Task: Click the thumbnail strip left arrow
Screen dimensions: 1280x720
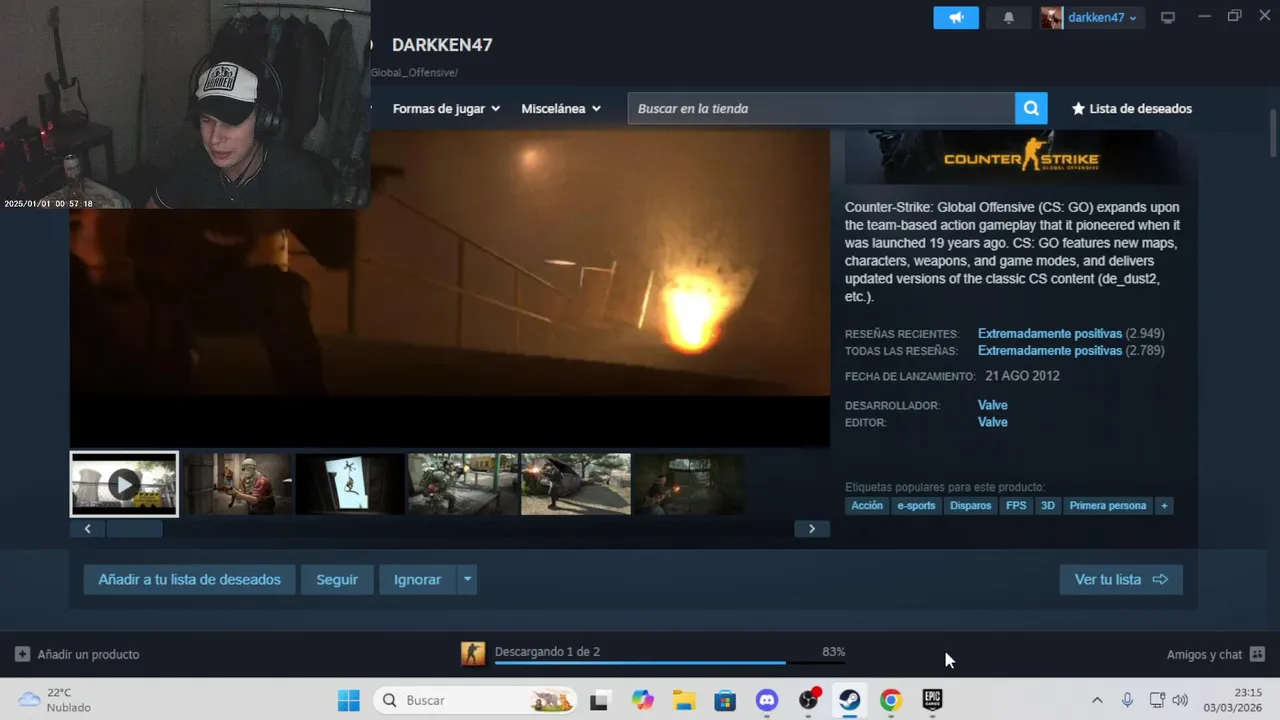Action: click(87, 529)
